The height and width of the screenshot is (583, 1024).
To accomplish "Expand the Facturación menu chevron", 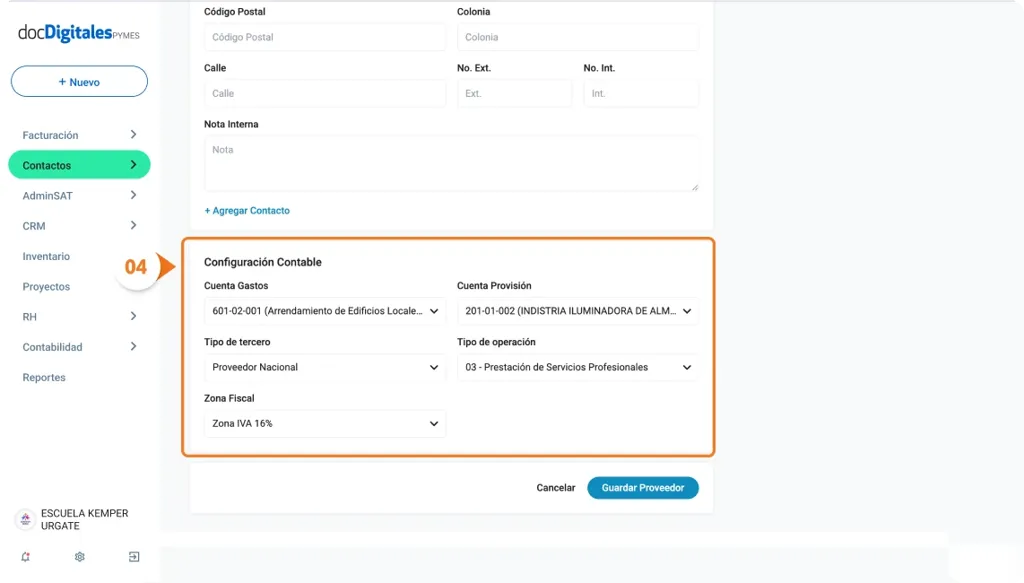I will tap(134, 135).
